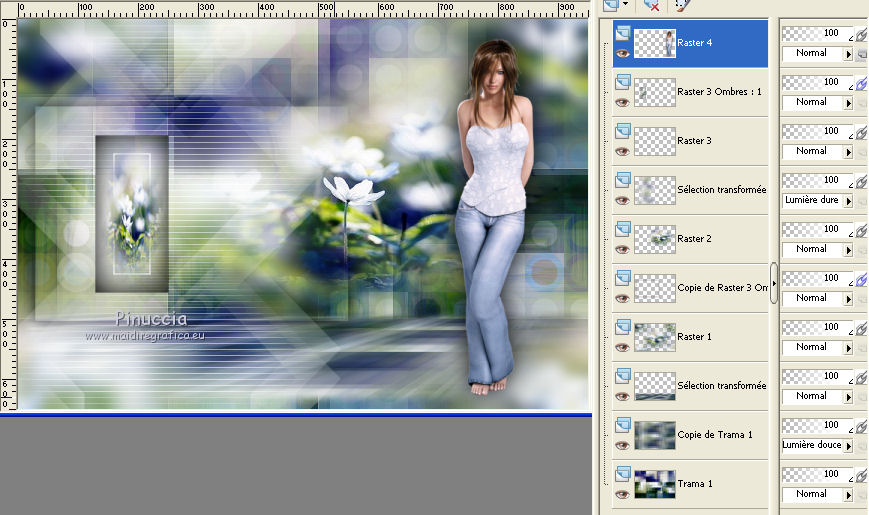Click the Delete Layer icon with red X
Screen dimensions: 869x515
[x=652, y=5]
